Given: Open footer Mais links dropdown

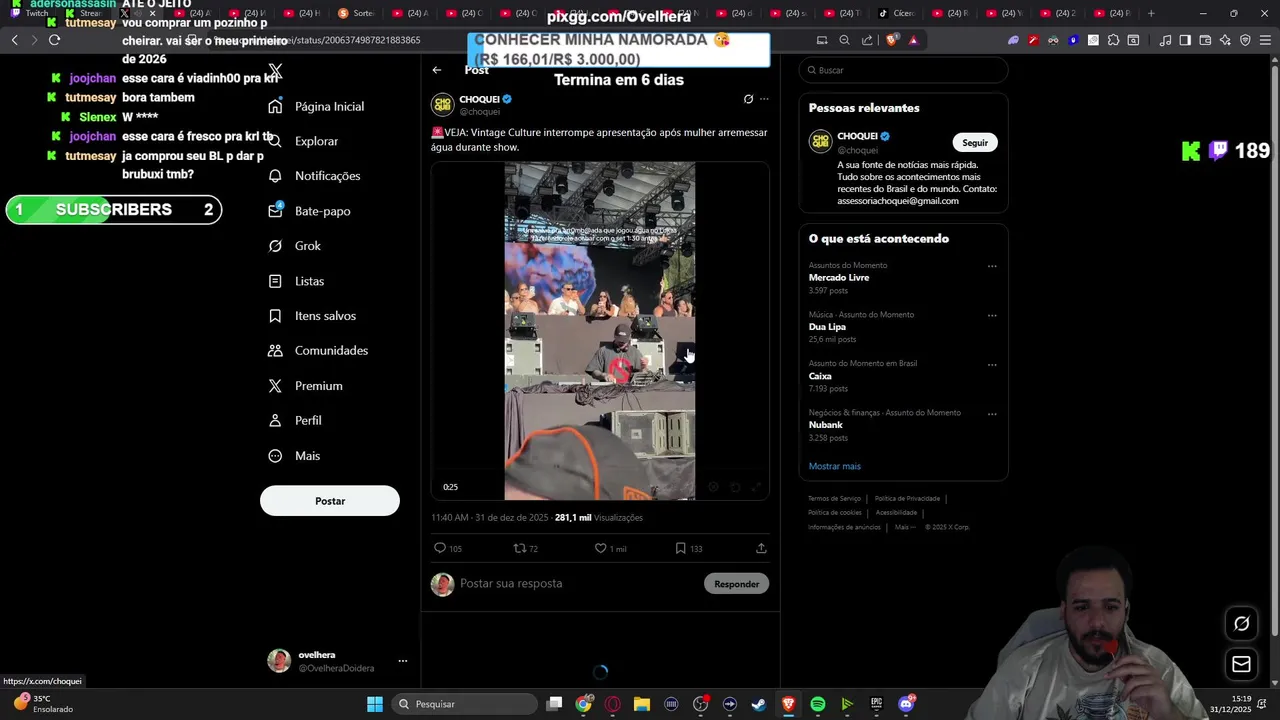Looking at the screenshot, I should 904,527.
